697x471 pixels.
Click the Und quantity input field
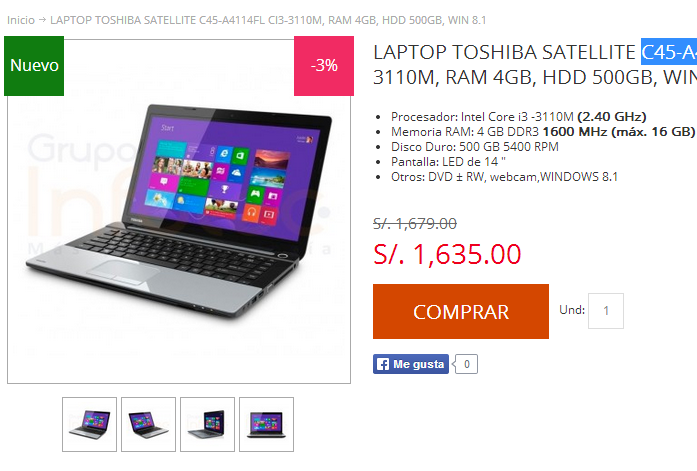tap(605, 311)
